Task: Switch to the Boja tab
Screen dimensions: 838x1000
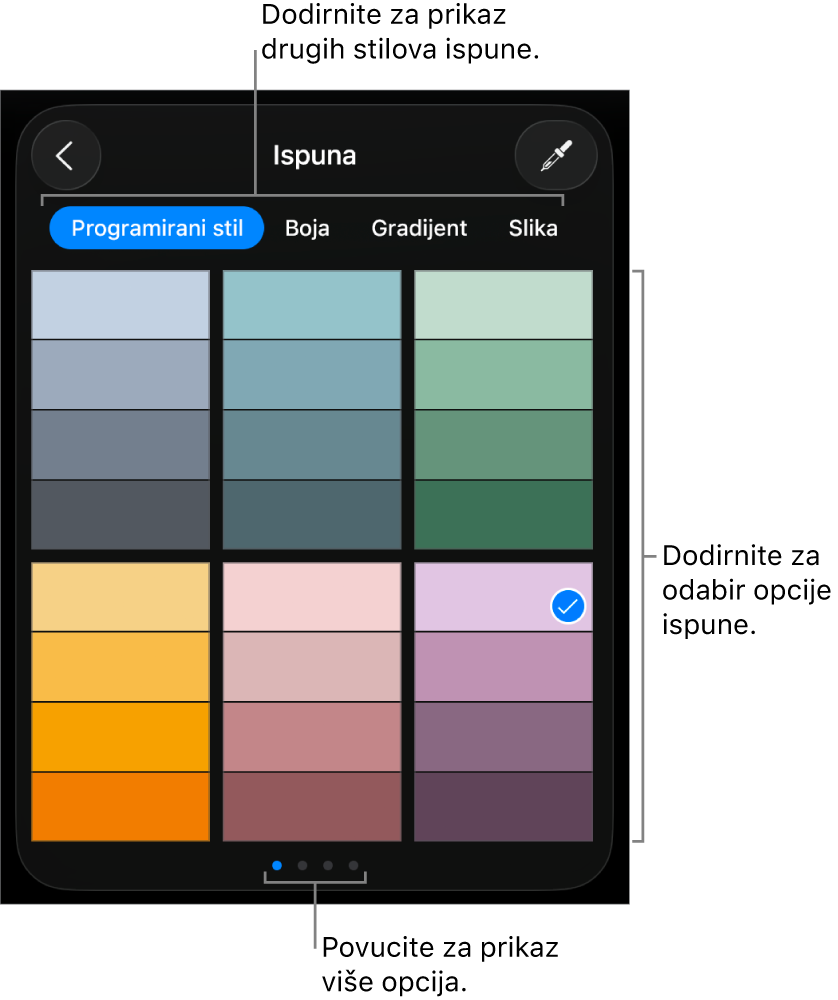Action: coord(307,228)
